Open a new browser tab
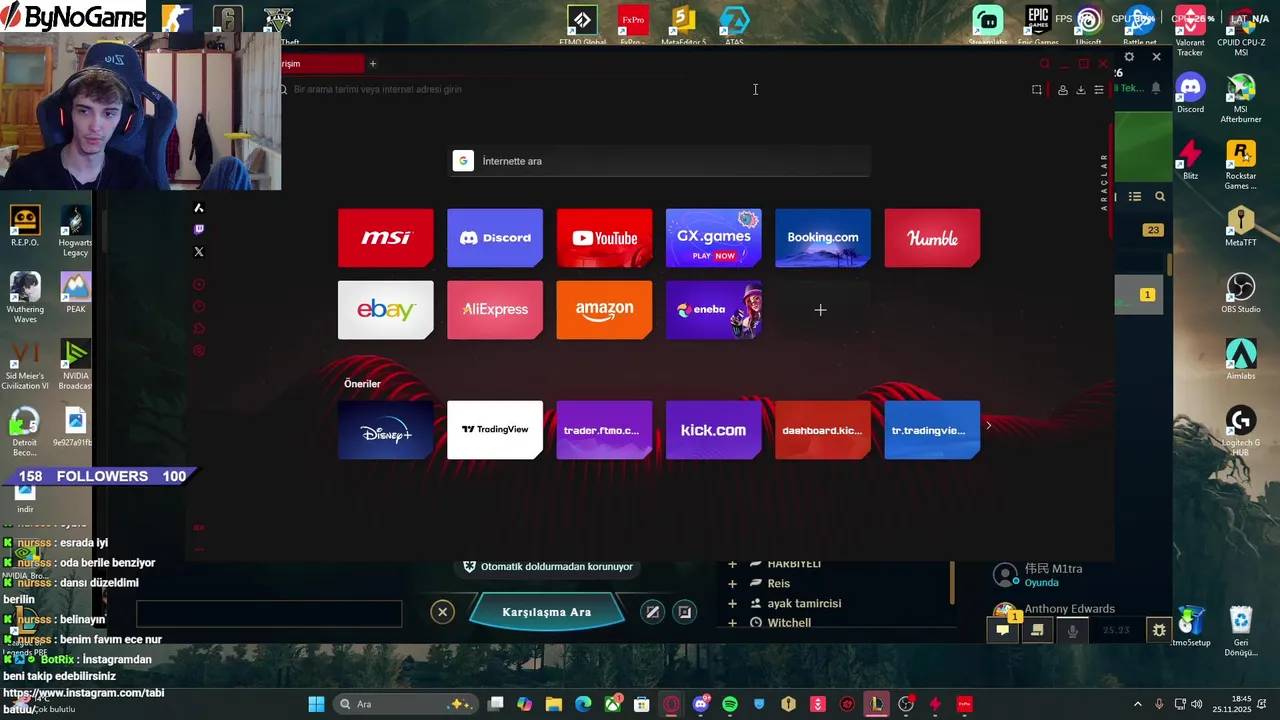Screen dimensions: 1280x720 pyautogui.click(x=373, y=64)
